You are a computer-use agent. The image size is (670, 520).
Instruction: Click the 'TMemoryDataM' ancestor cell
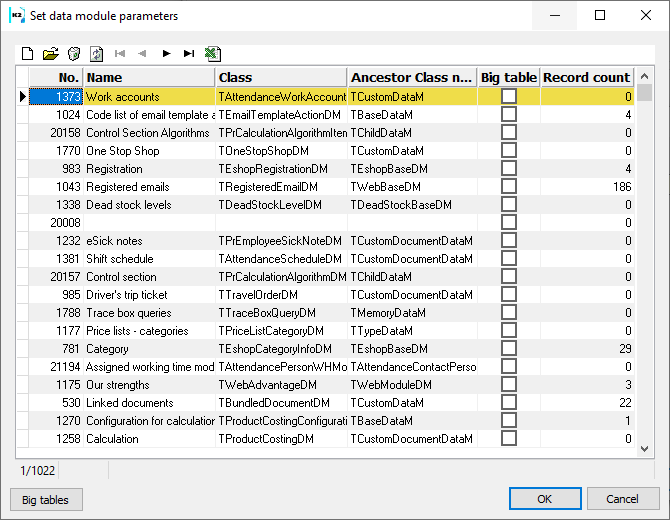point(412,312)
